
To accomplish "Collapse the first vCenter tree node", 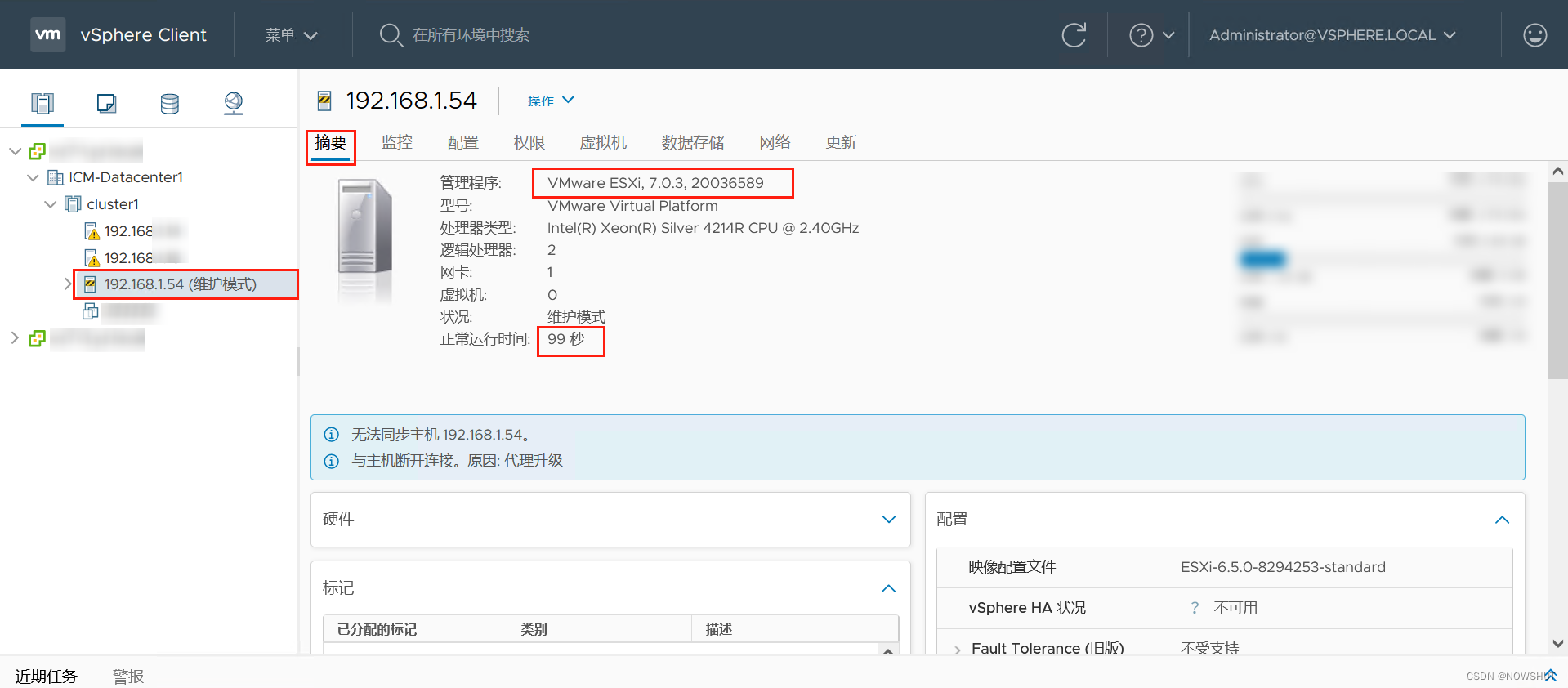I will (x=15, y=151).
